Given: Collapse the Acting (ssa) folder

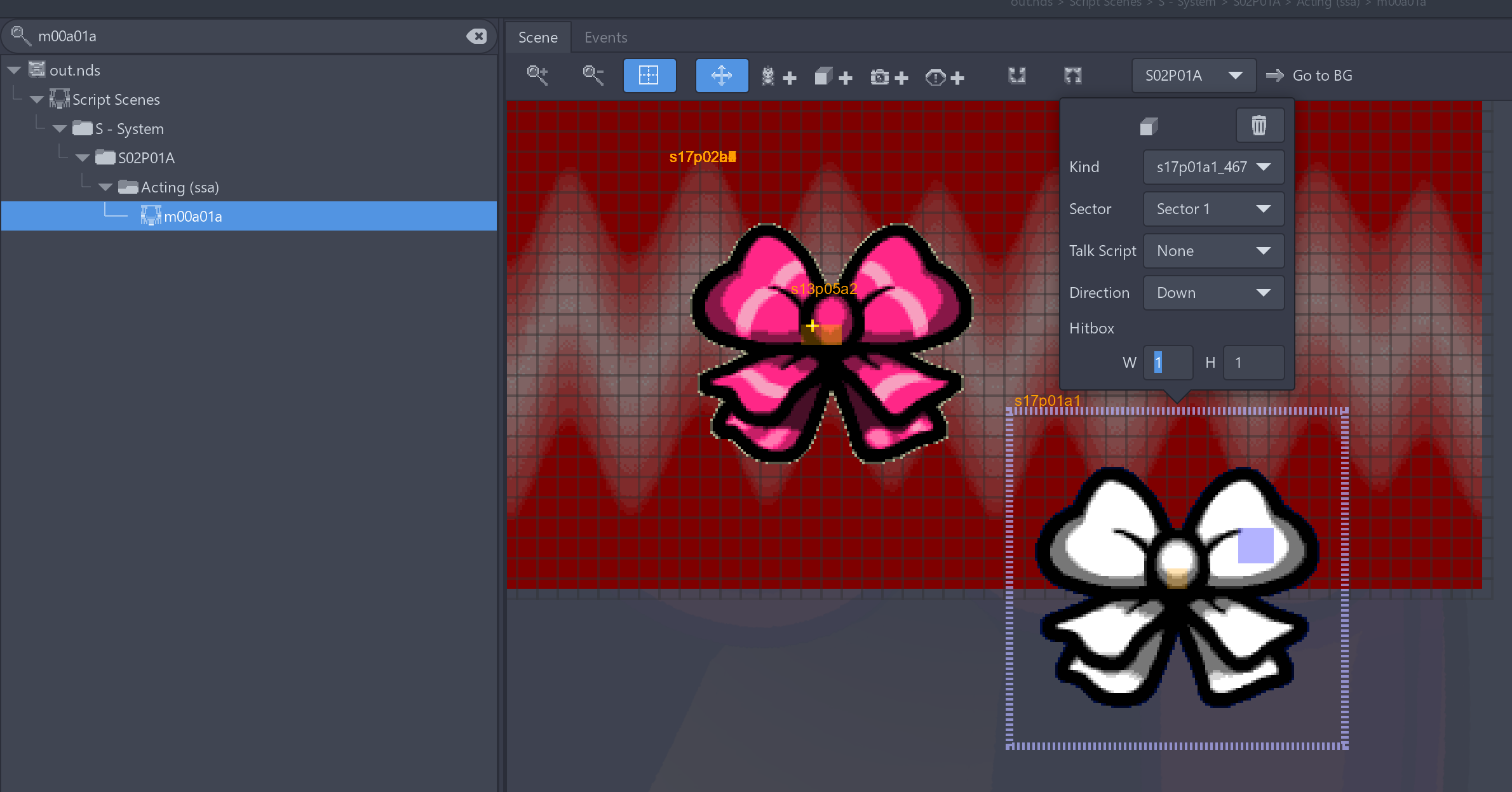Looking at the screenshot, I should tap(105, 187).
